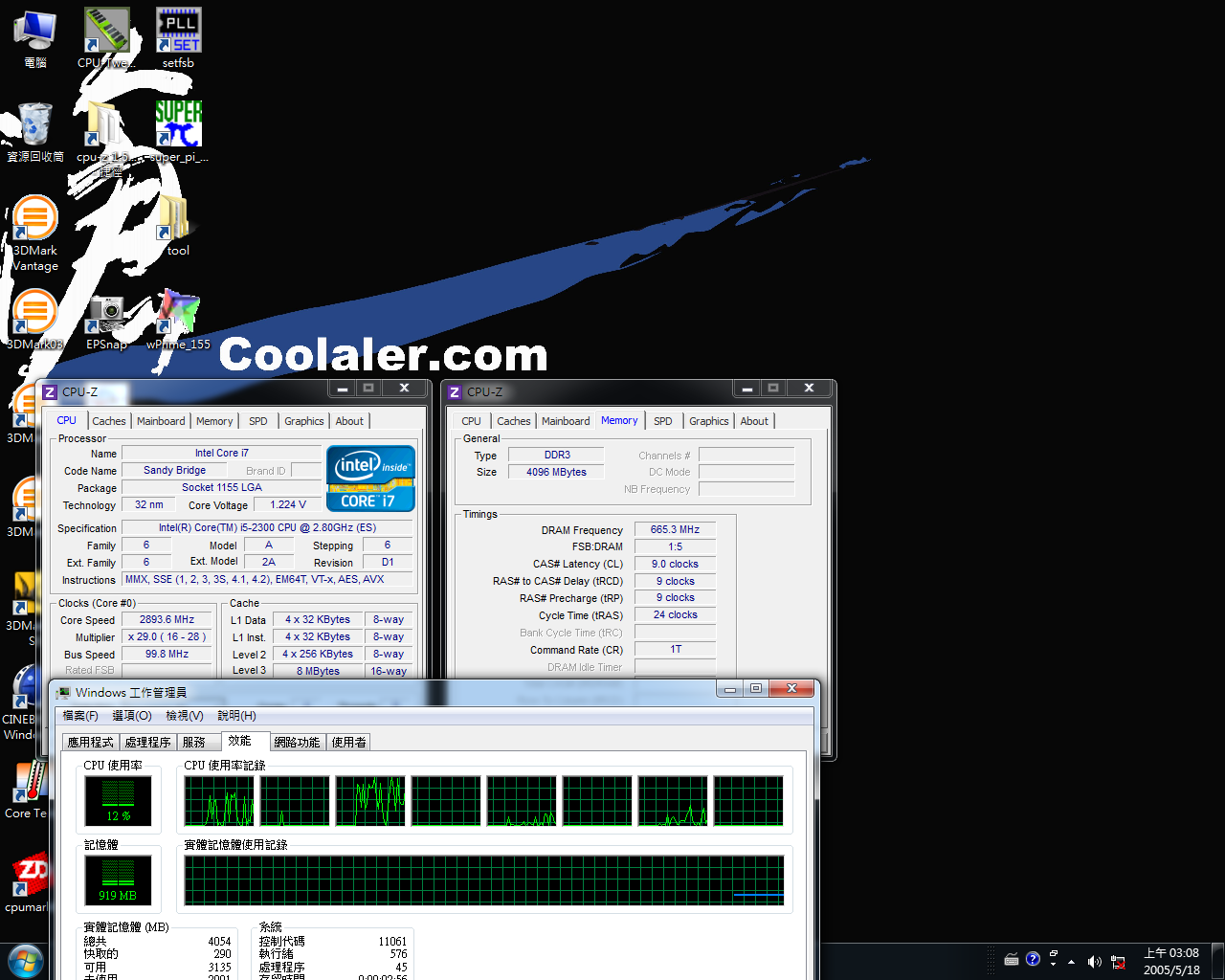Click the DRAM Frequency value 665.3 MHz
Image resolution: width=1225 pixels, height=980 pixels.
coord(676,529)
